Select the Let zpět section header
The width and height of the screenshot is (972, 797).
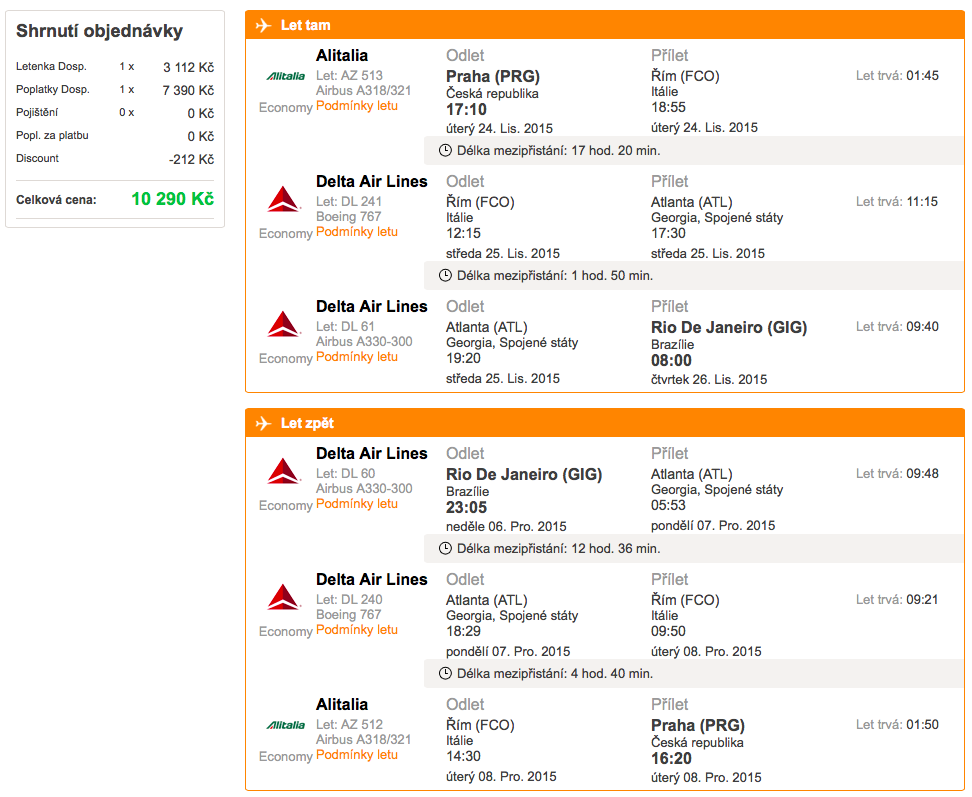605,423
